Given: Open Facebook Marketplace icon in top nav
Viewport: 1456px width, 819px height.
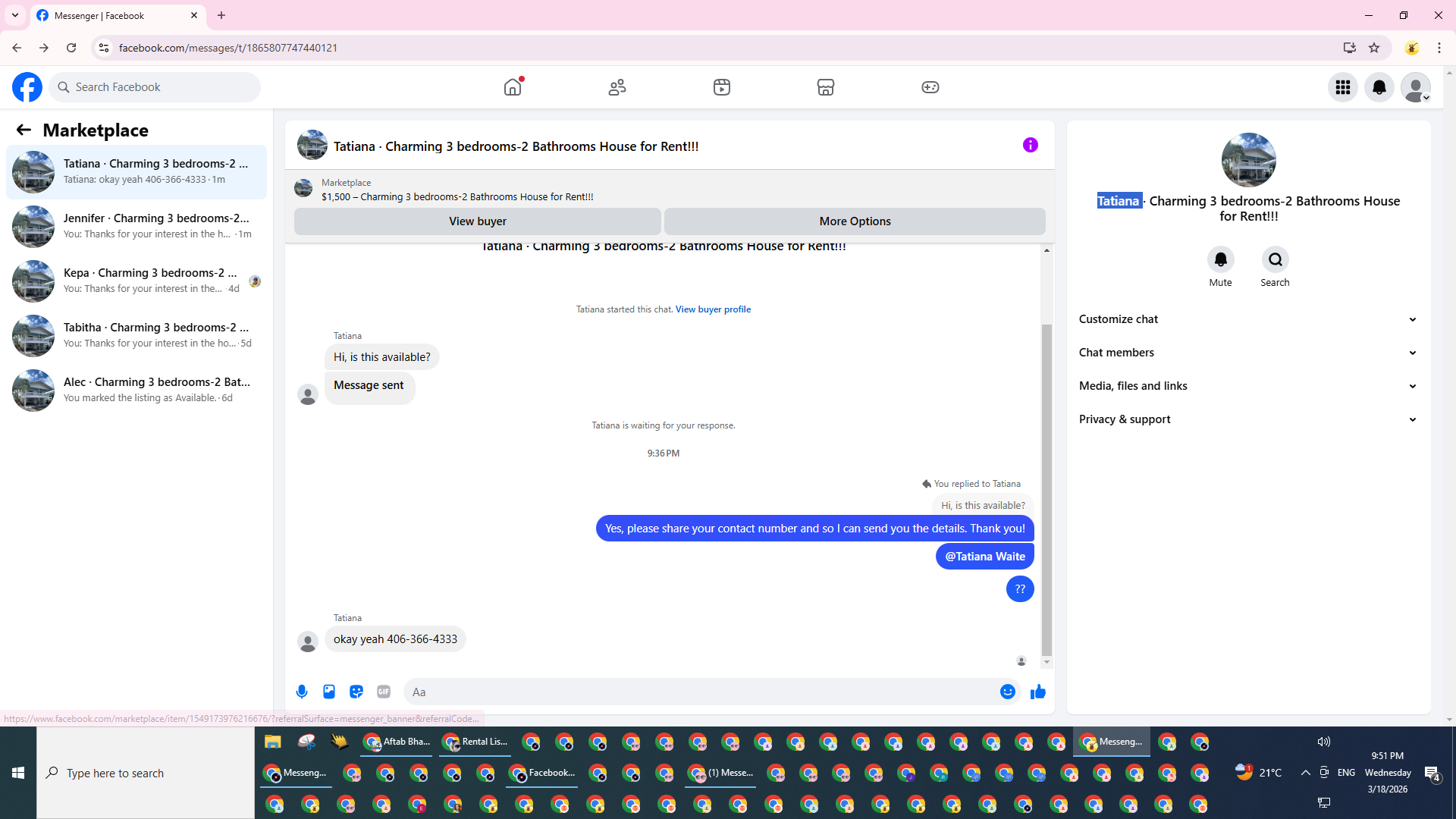Looking at the screenshot, I should point(826,87).
